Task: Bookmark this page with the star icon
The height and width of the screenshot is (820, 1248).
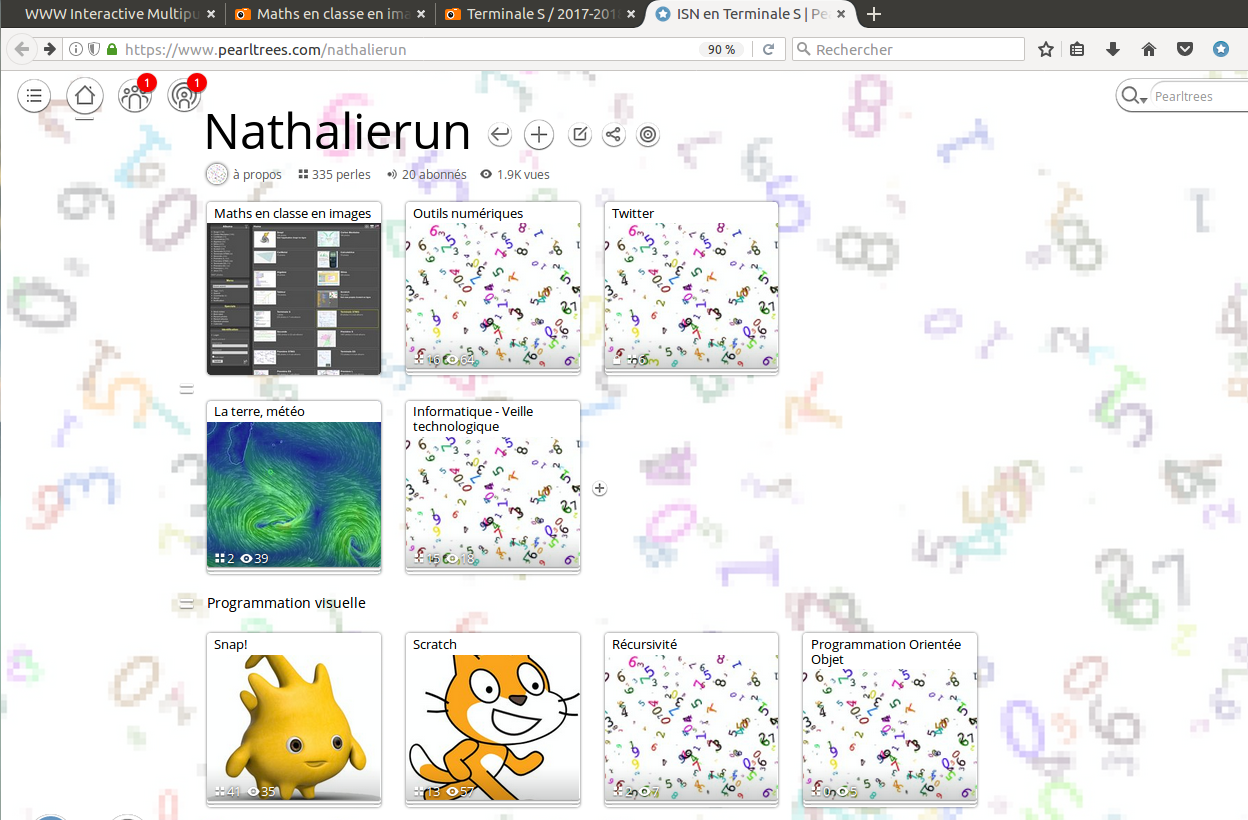Action: (x=1046, y=49)
